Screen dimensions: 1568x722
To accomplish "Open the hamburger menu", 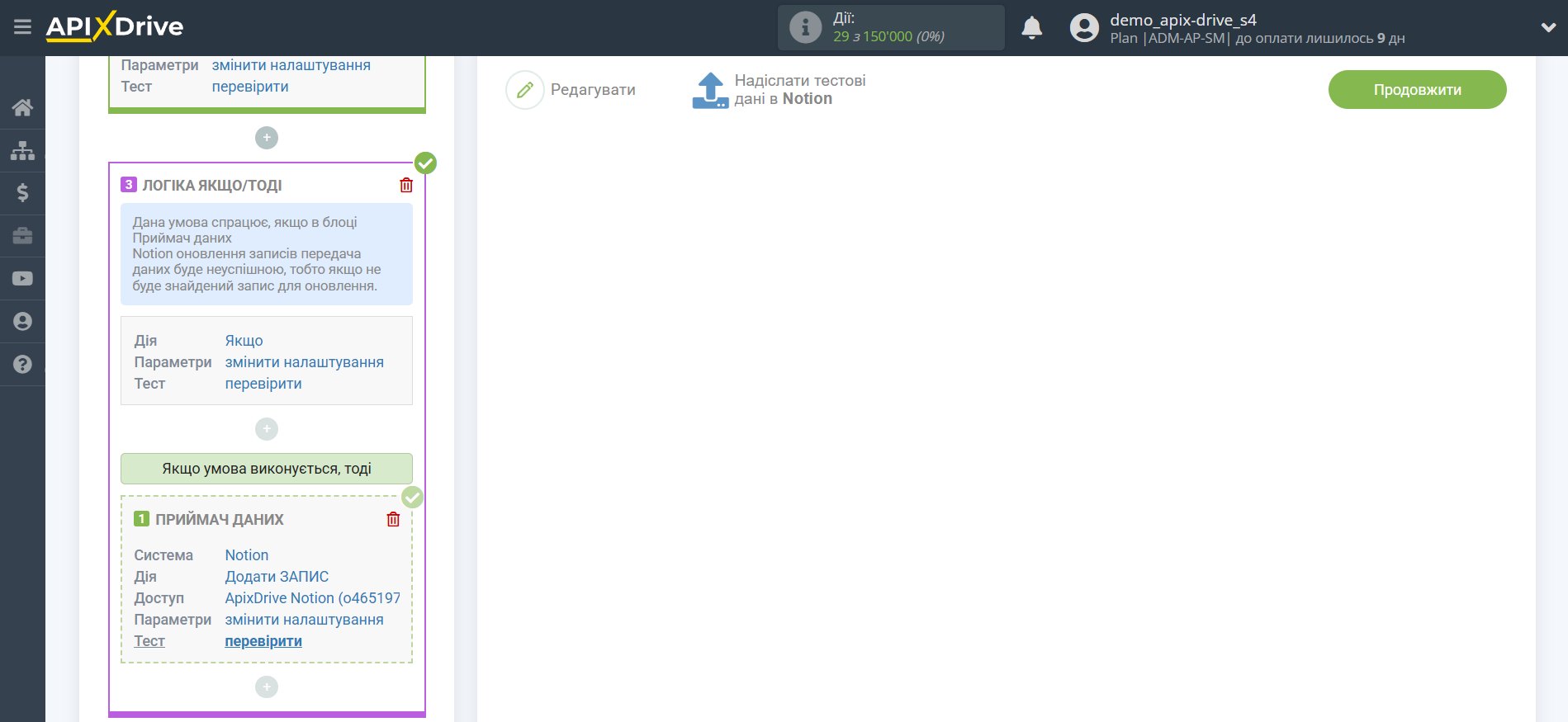I will [x=22, y=27].
